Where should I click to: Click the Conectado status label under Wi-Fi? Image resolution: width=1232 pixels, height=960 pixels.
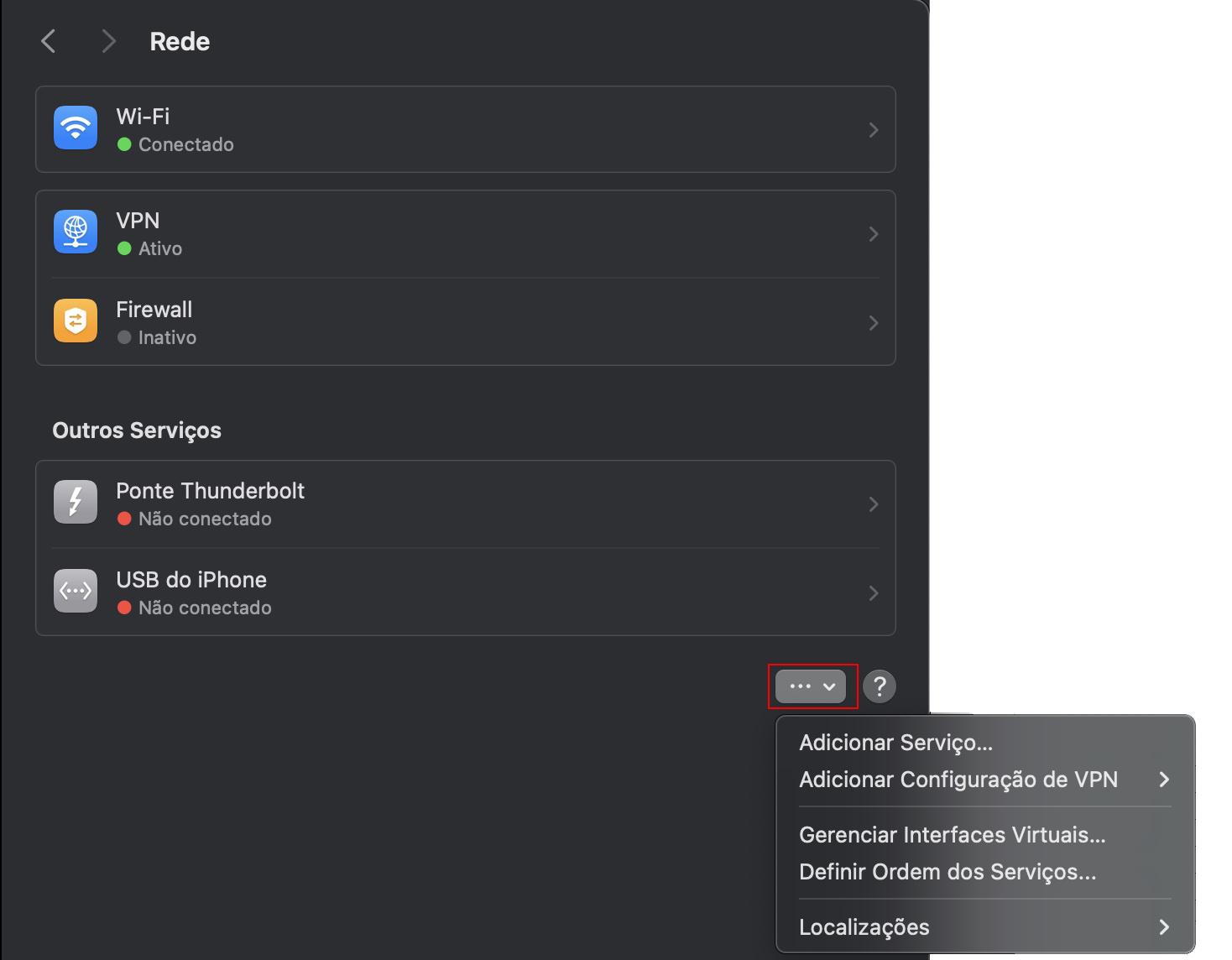click(x=185, y=143)
